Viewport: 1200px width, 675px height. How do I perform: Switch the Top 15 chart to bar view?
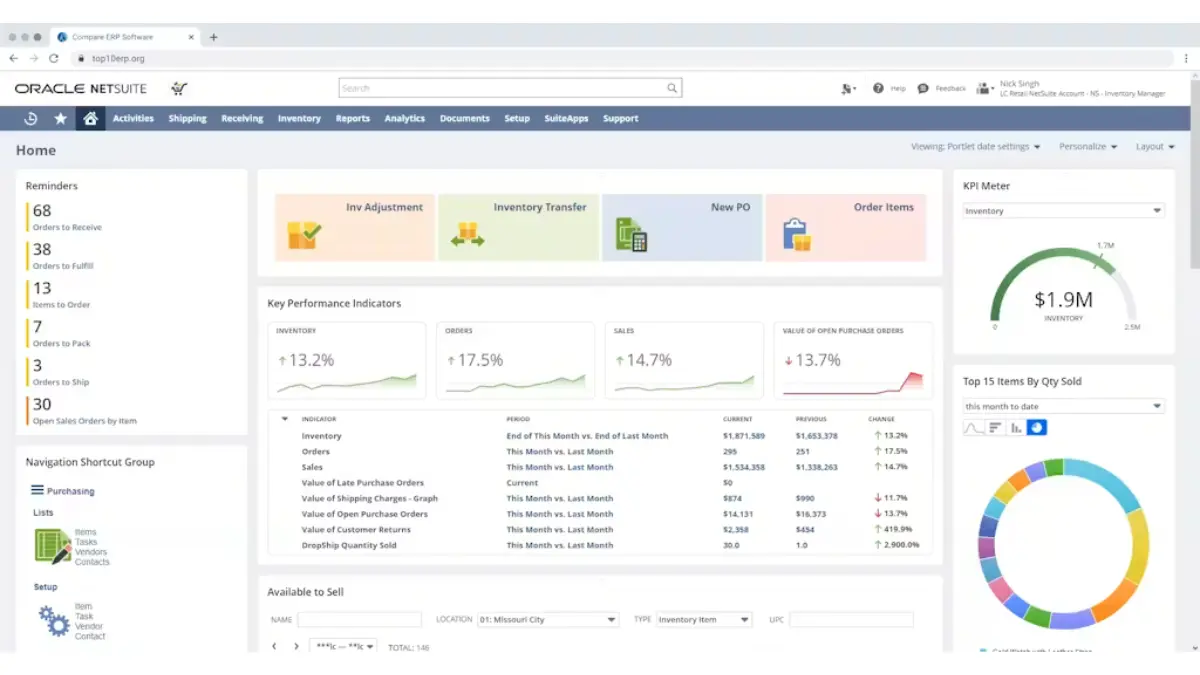(1017, 427)
